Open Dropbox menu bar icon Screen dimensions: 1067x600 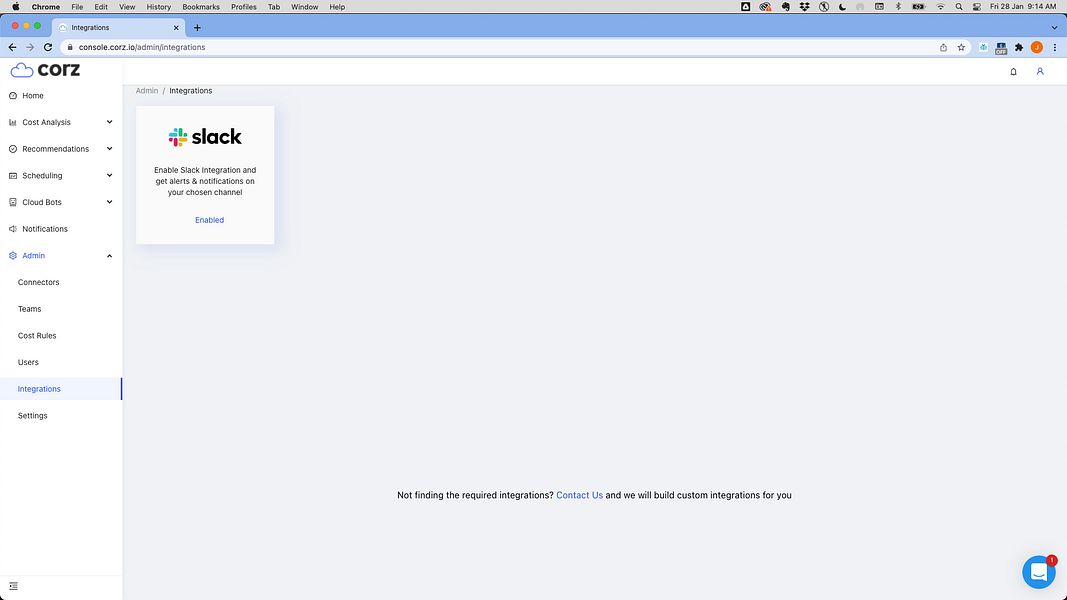(804, 7)
